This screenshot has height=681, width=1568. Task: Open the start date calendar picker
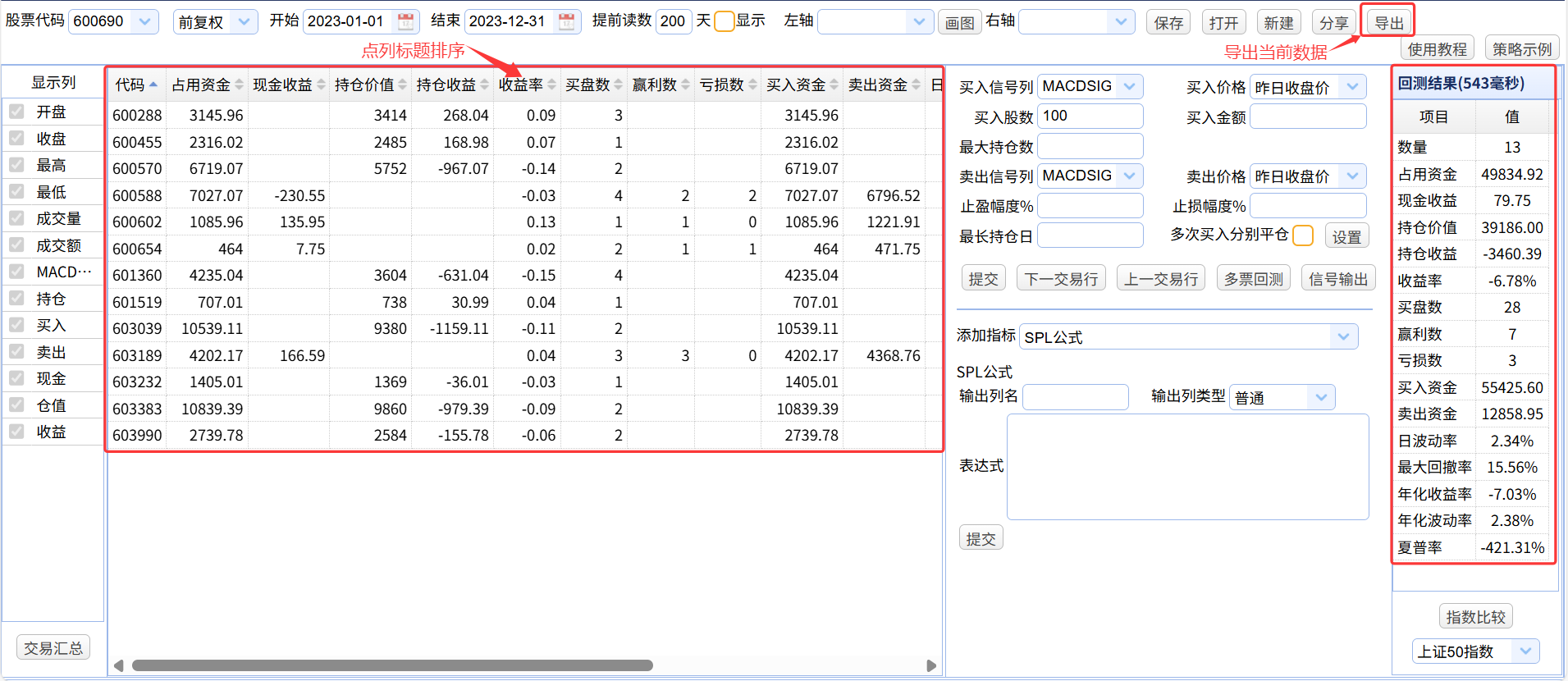(405, 21)
